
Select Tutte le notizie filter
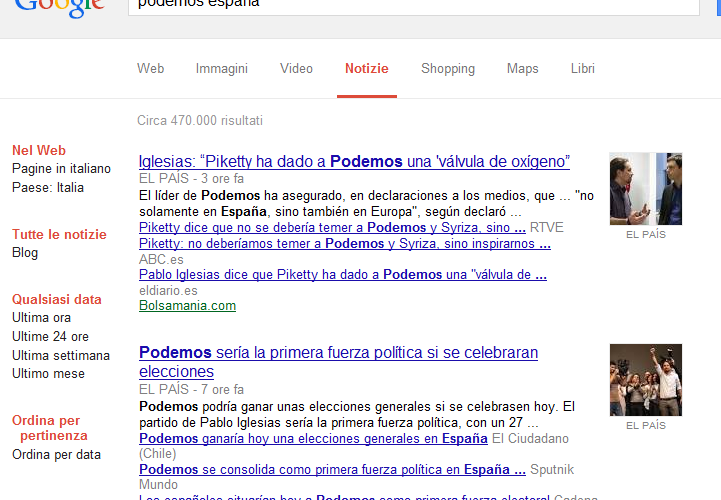tap(59, 235)
